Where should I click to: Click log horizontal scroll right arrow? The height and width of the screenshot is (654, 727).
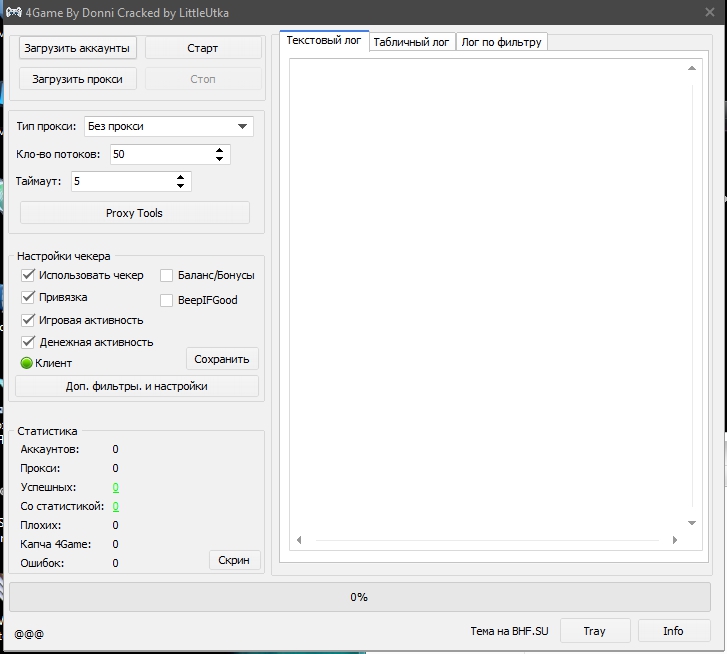675,540
